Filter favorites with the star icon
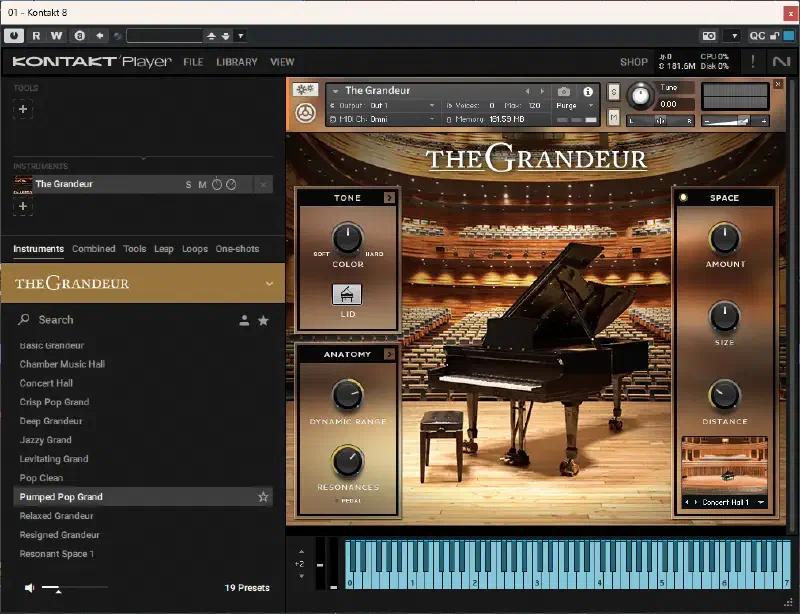 coord(263,321)
